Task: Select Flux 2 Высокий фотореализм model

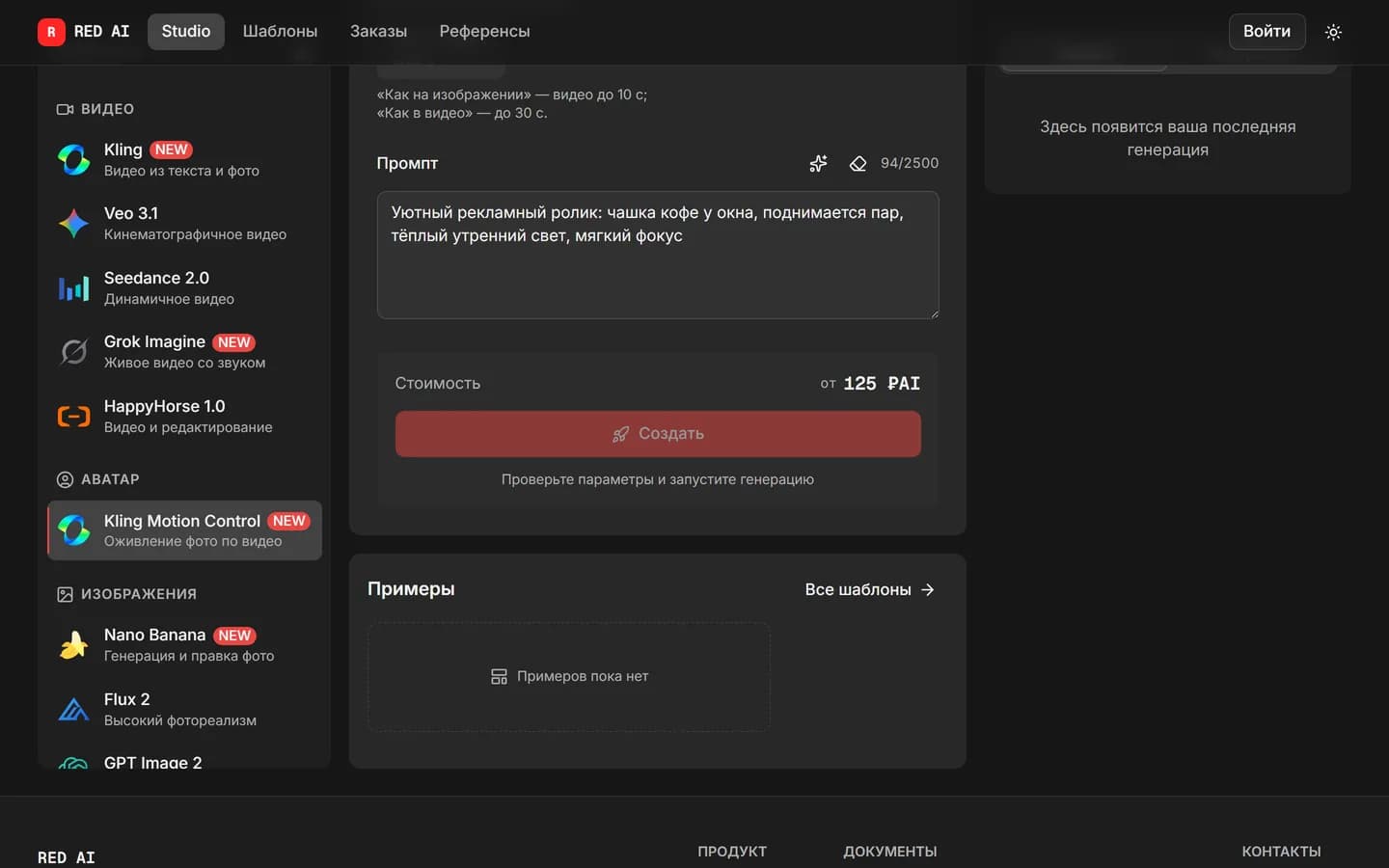Action: pyautogui.click(x=184, y=709)
